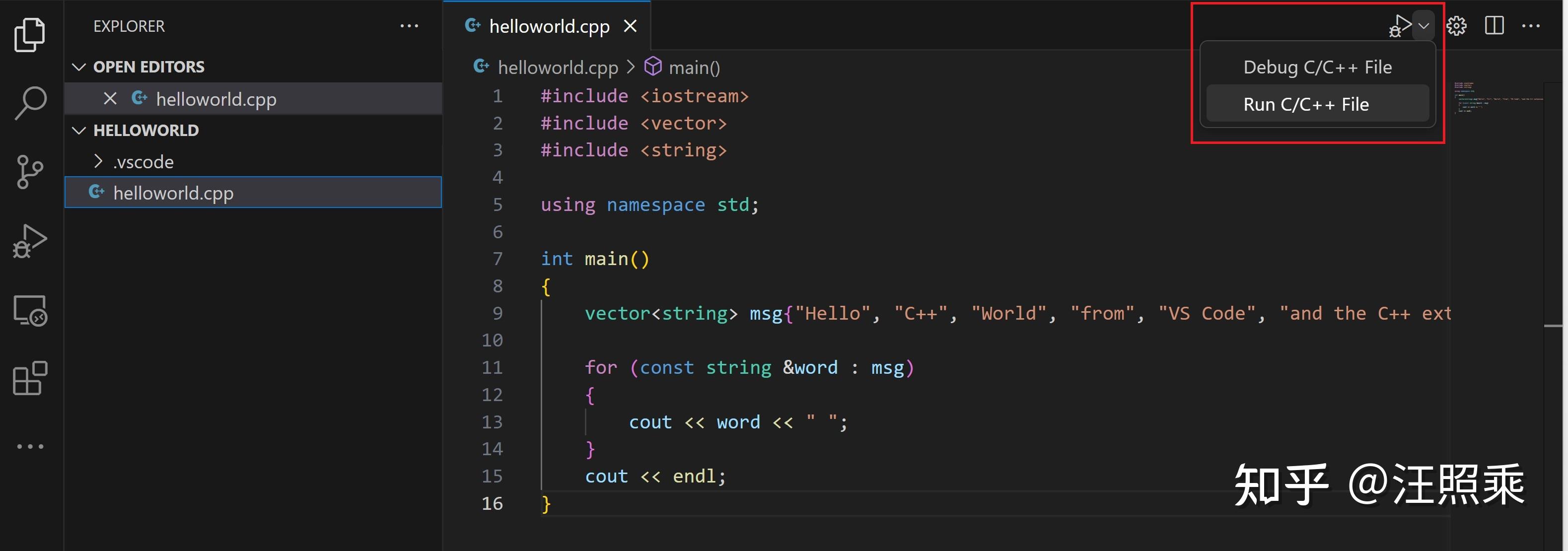Image resolution: width=1568 pixels, height=551 pixels.
Task: Close the helloworld.cpp open editor entry
Action: pos(110,99)
